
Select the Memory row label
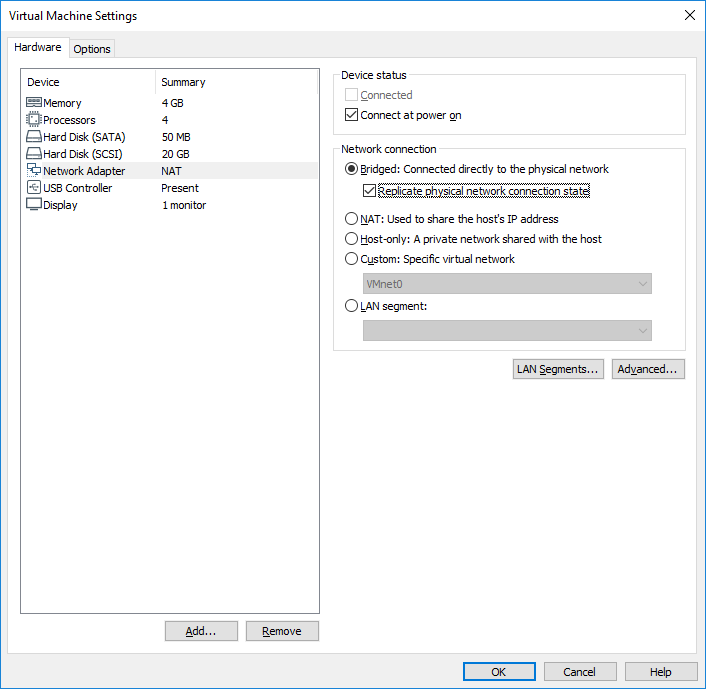pyautogui.click(x=62, y=103)
